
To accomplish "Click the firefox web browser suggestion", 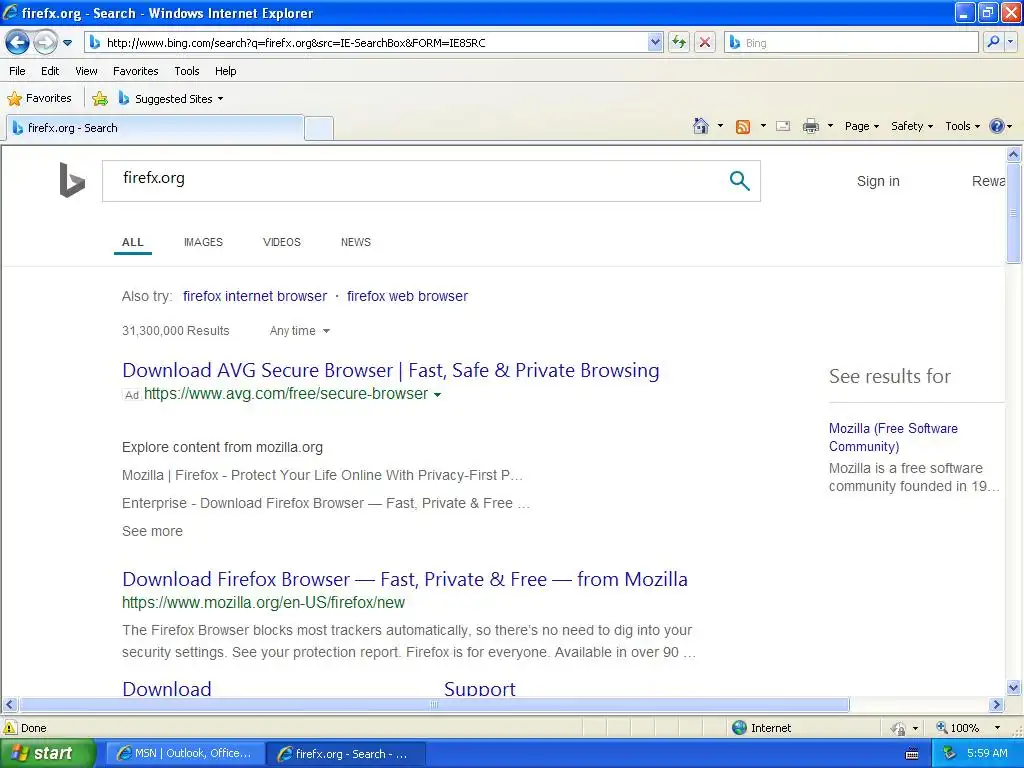I will (408, 296).
